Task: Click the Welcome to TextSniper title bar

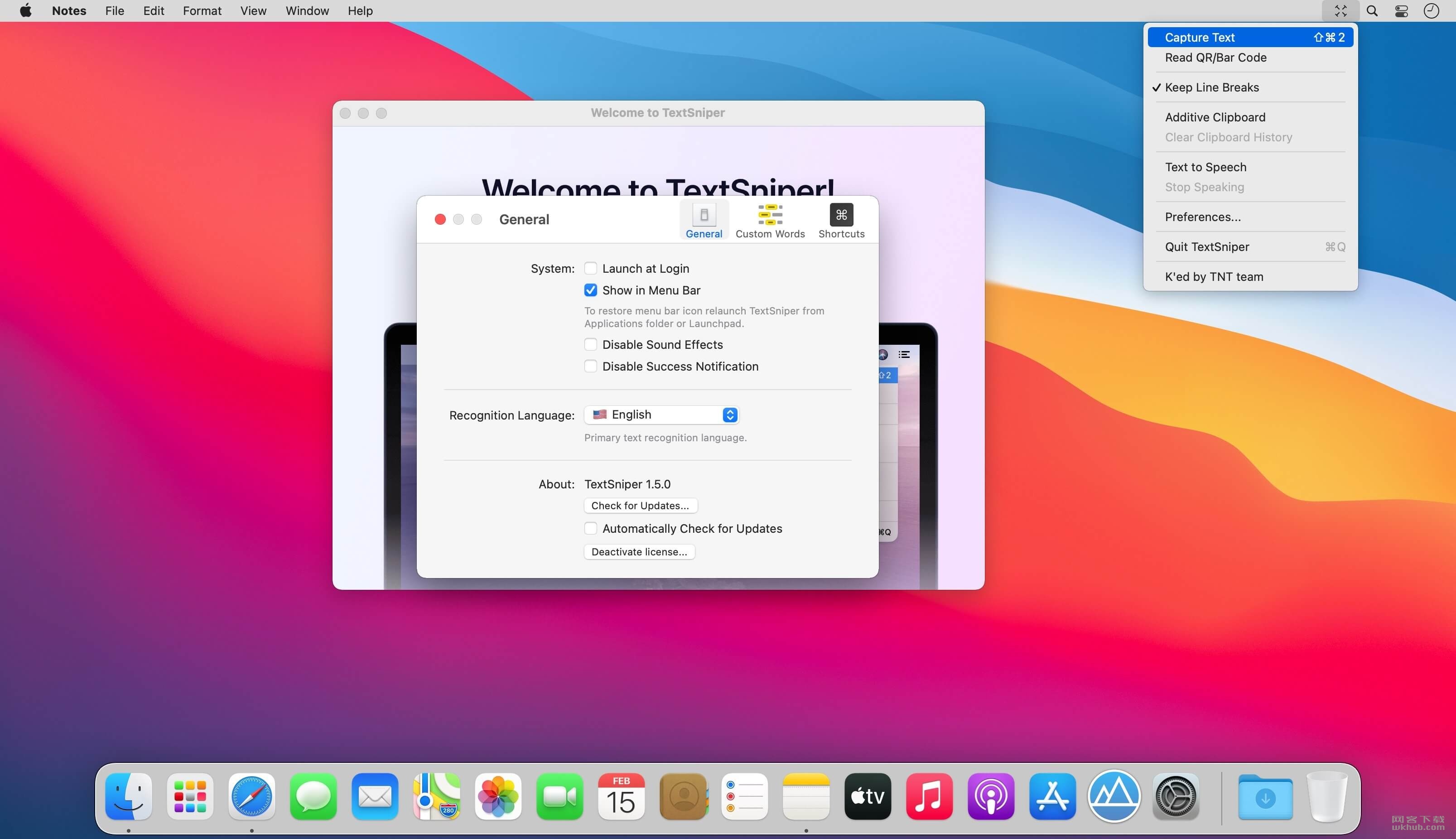Action: coord(658,113)
